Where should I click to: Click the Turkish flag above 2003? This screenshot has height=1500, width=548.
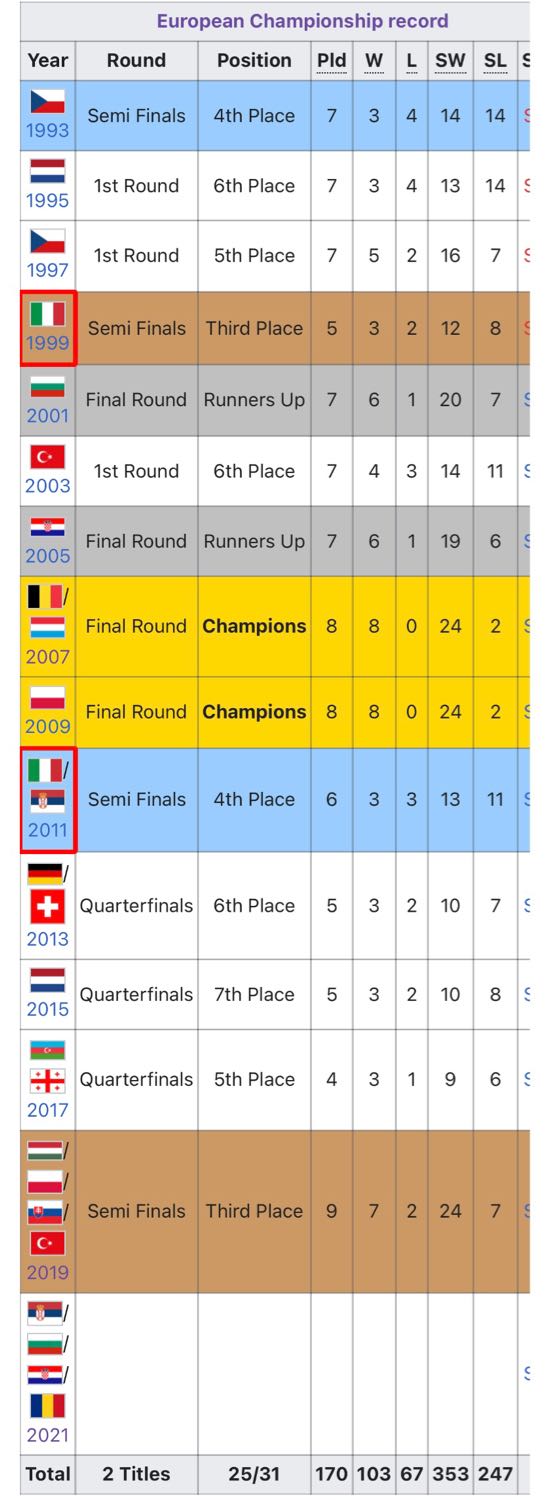click(x=47, y=457)
